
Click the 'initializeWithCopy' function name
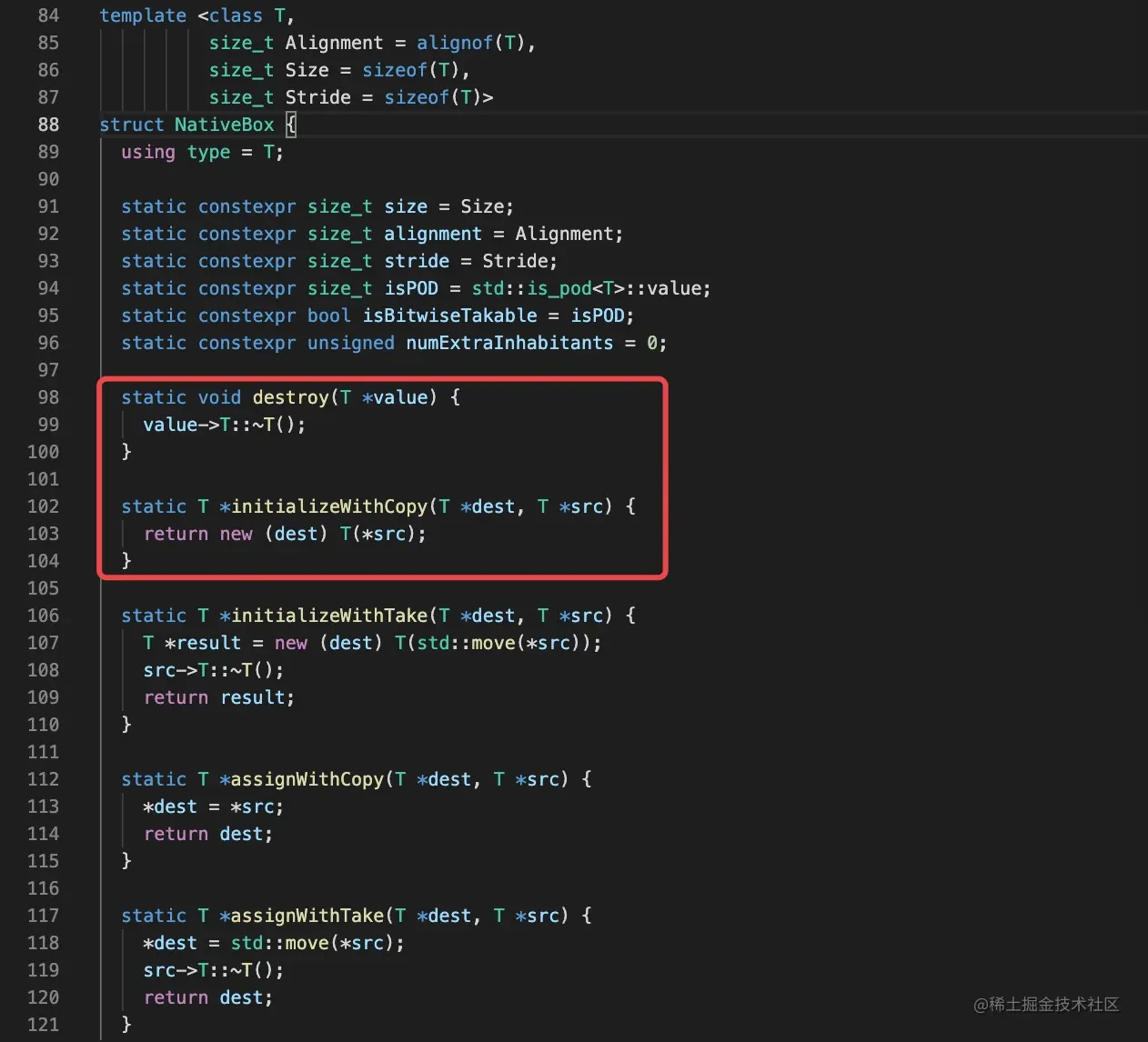click(x=328, y=506)
